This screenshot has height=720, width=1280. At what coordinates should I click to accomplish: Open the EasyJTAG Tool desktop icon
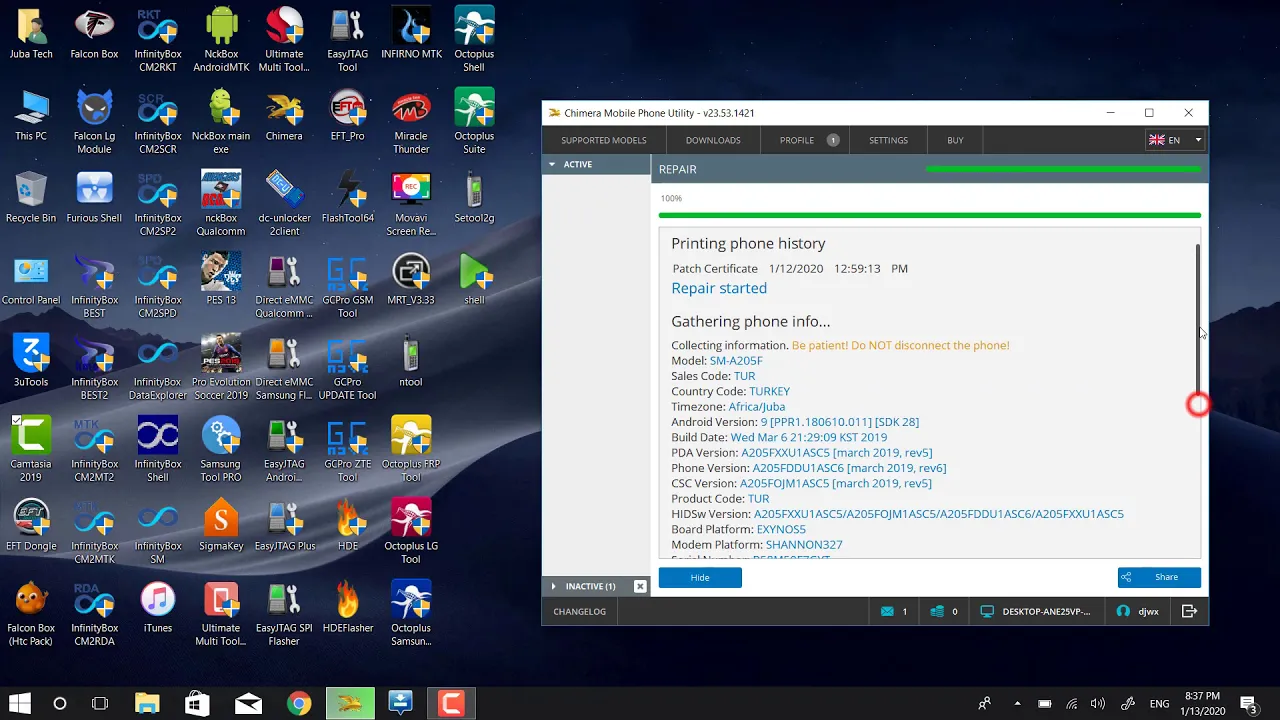pyautogui.click(x=347, y=40)
